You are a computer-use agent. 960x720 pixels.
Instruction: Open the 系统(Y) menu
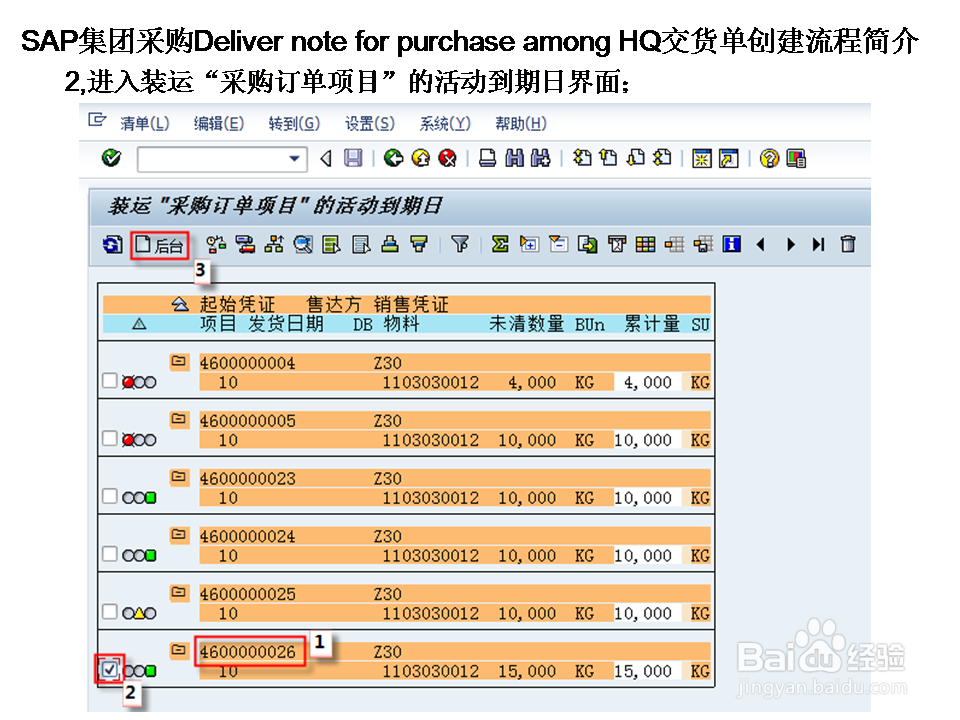(x=445, y=124)
